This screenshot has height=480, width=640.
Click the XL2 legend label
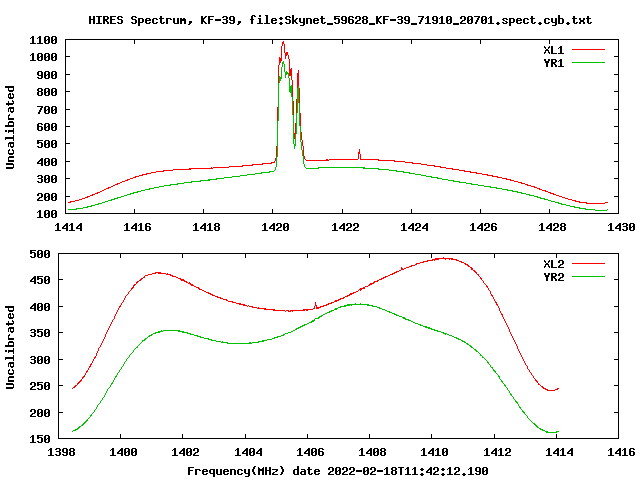click(553, 264)
